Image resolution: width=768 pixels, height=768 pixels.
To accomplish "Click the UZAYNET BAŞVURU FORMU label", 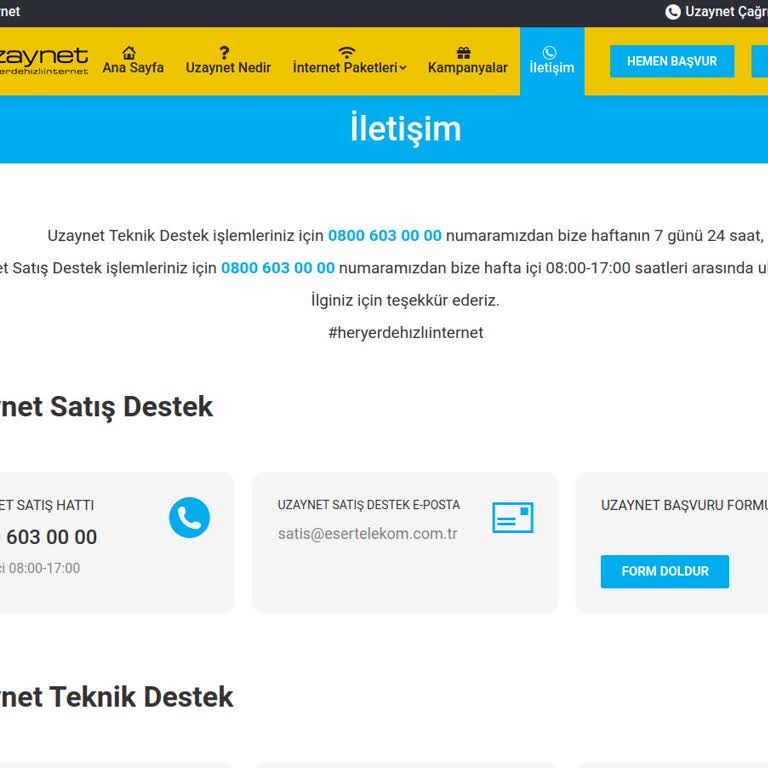I will [x=684, y=505].
